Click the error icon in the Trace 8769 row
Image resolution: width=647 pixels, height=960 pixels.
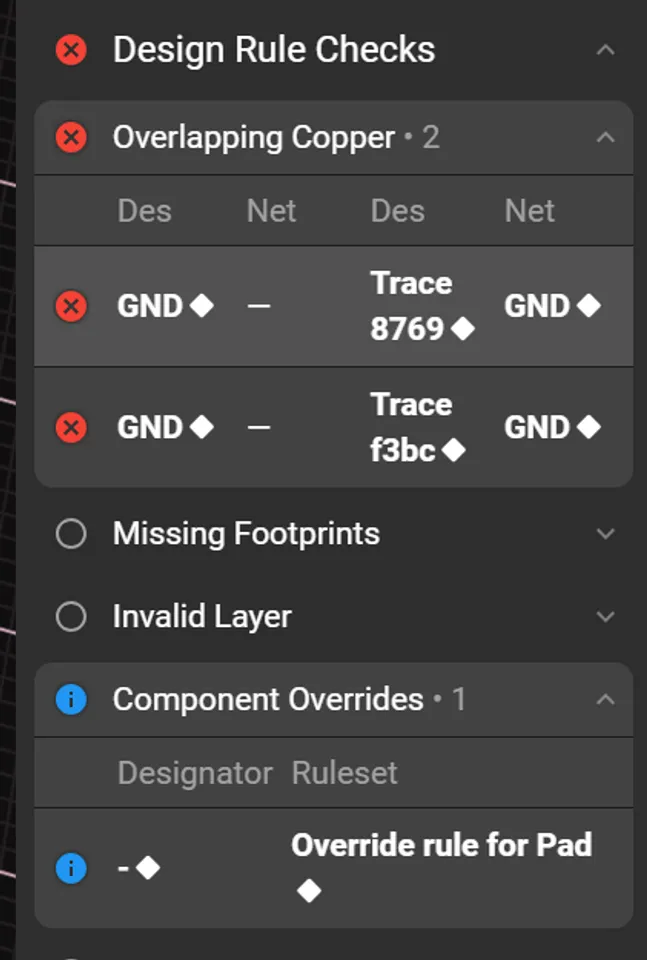coord(71,306)
